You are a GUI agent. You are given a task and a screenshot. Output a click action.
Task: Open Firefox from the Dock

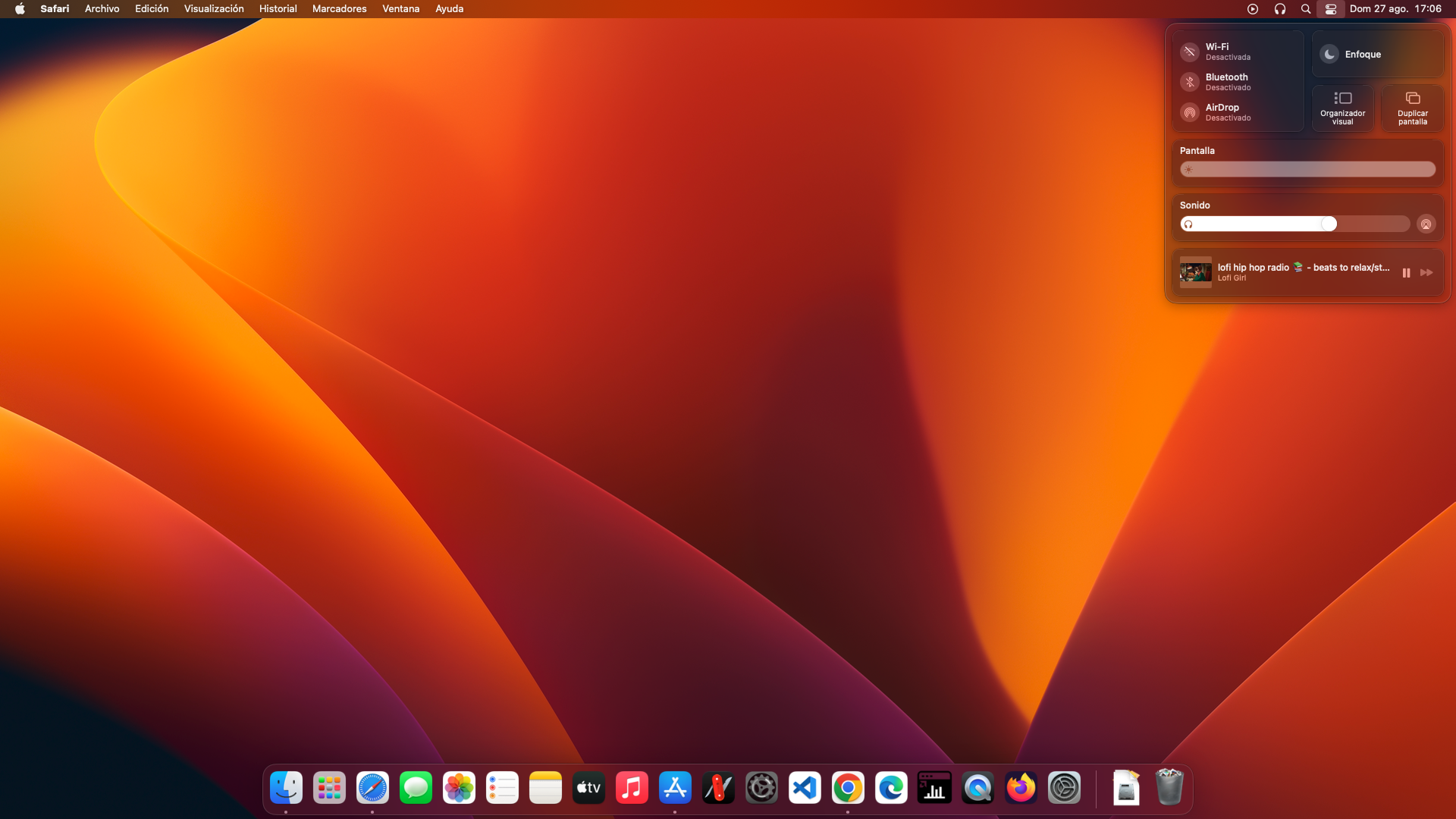coord(1021,788)
